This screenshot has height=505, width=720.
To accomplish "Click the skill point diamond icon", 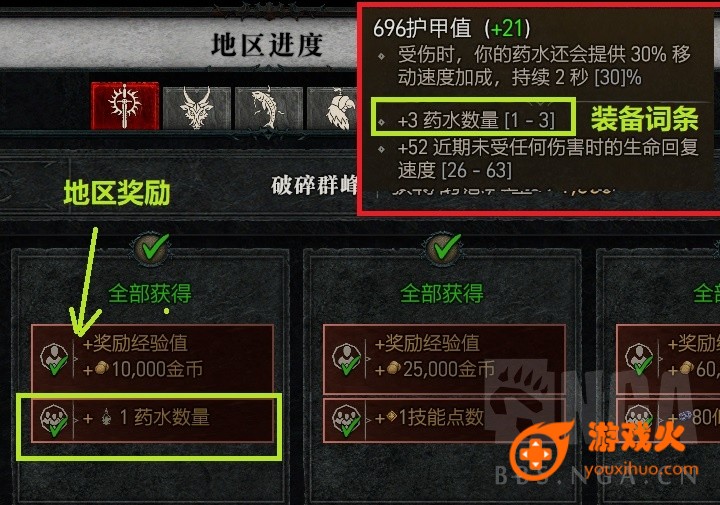I will (x=392, y=417).
